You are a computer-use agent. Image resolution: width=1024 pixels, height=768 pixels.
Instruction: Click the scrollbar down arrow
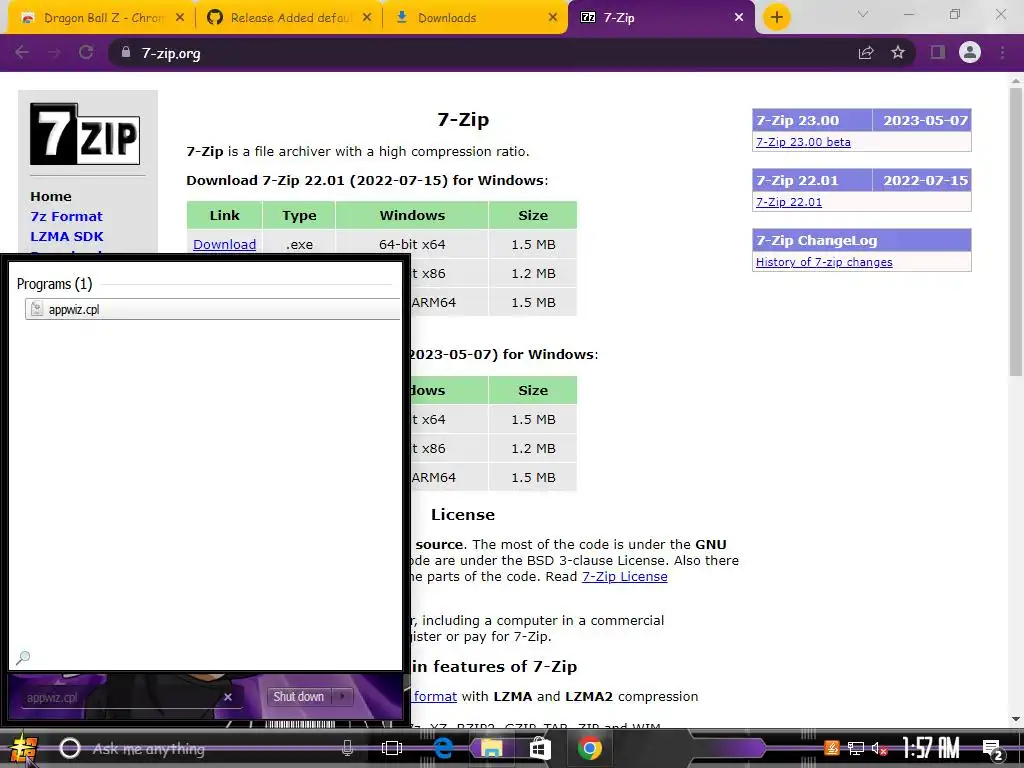click(x=1016, y=719)
